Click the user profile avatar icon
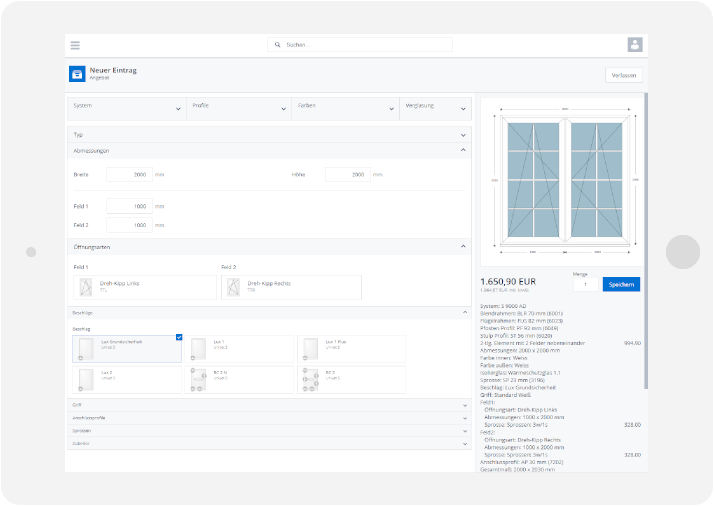Image resolution: width=714 pixels, height=506 pixels. (634, 45)
